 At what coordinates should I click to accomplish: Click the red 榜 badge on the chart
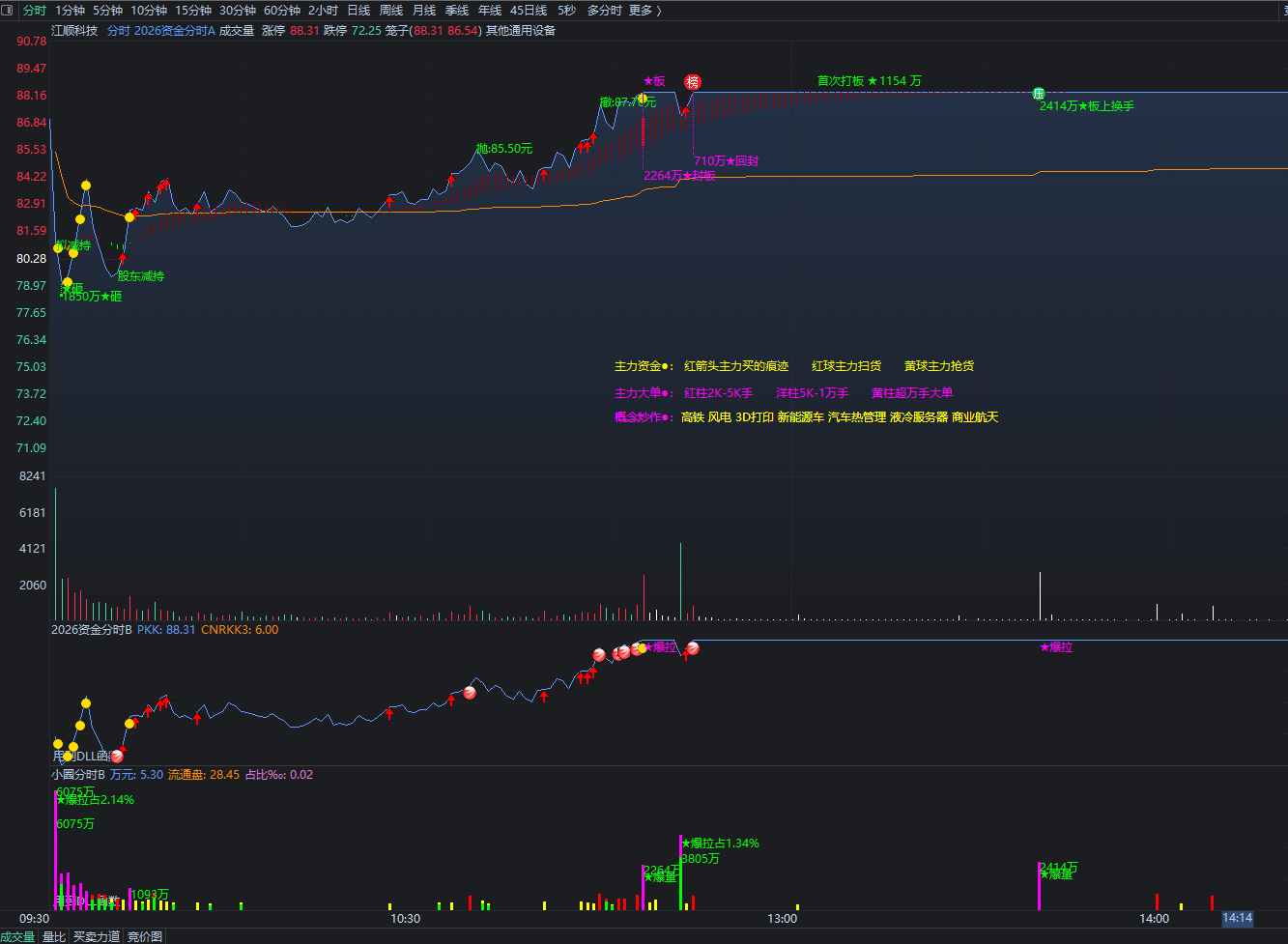pos(693,82)
